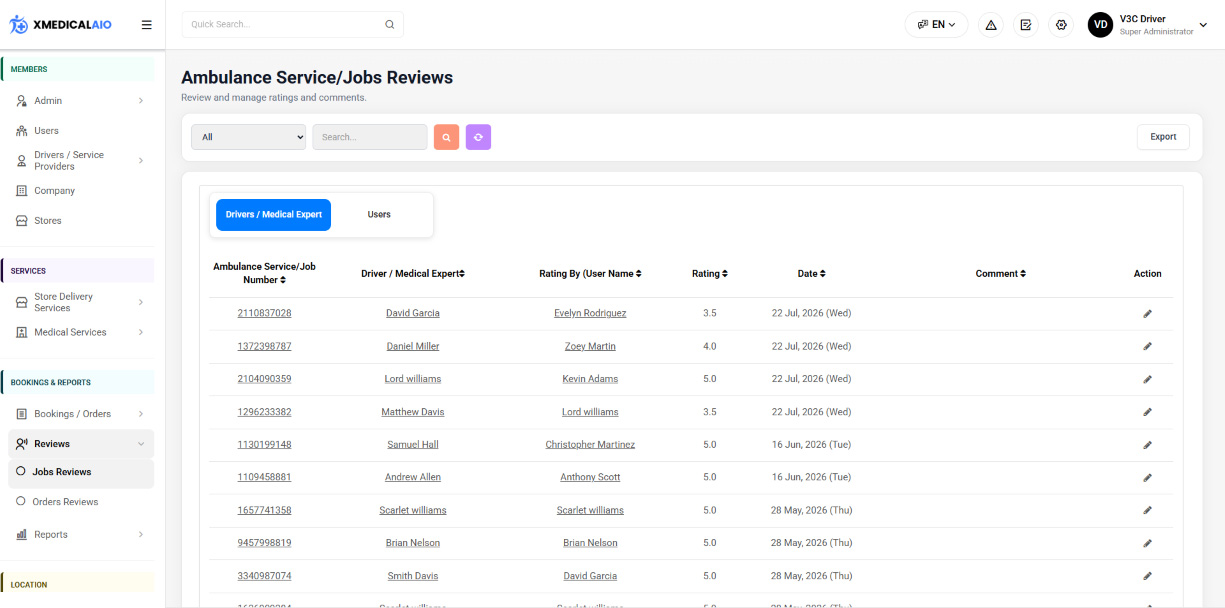Click the VD profile avatar
Image resolution: width=1225 pixels, height=608 pixels.
(x=1101, y=25)
